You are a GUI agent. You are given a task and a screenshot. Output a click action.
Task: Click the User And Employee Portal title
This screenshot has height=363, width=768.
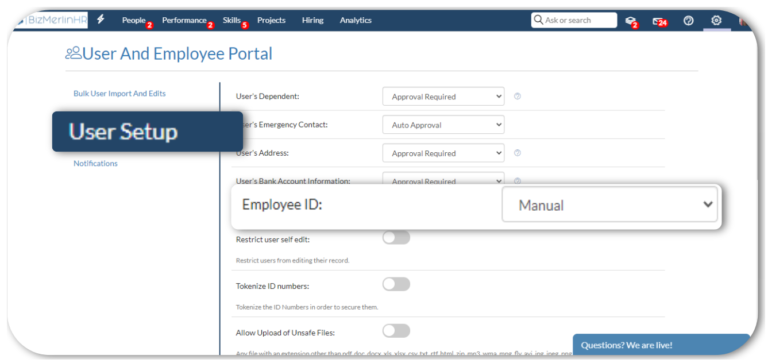(177, 53)
